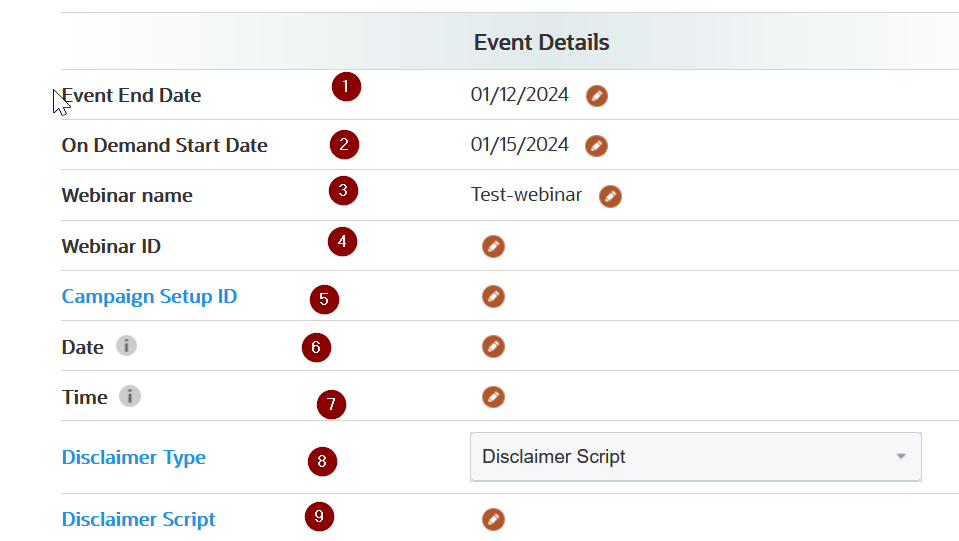Open the Campaign Setup ID link
The image size is (959, 541).
(149, 297)
